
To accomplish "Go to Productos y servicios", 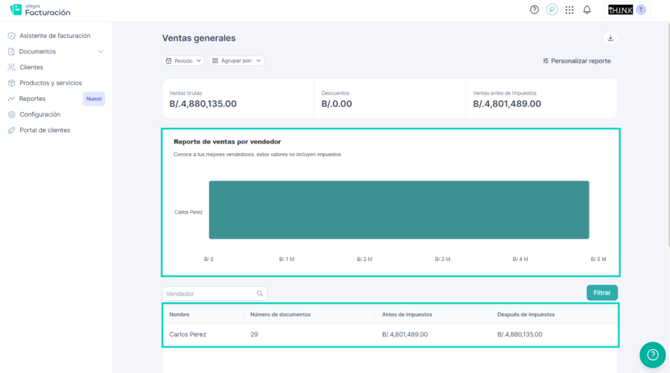I will (50, 83).
